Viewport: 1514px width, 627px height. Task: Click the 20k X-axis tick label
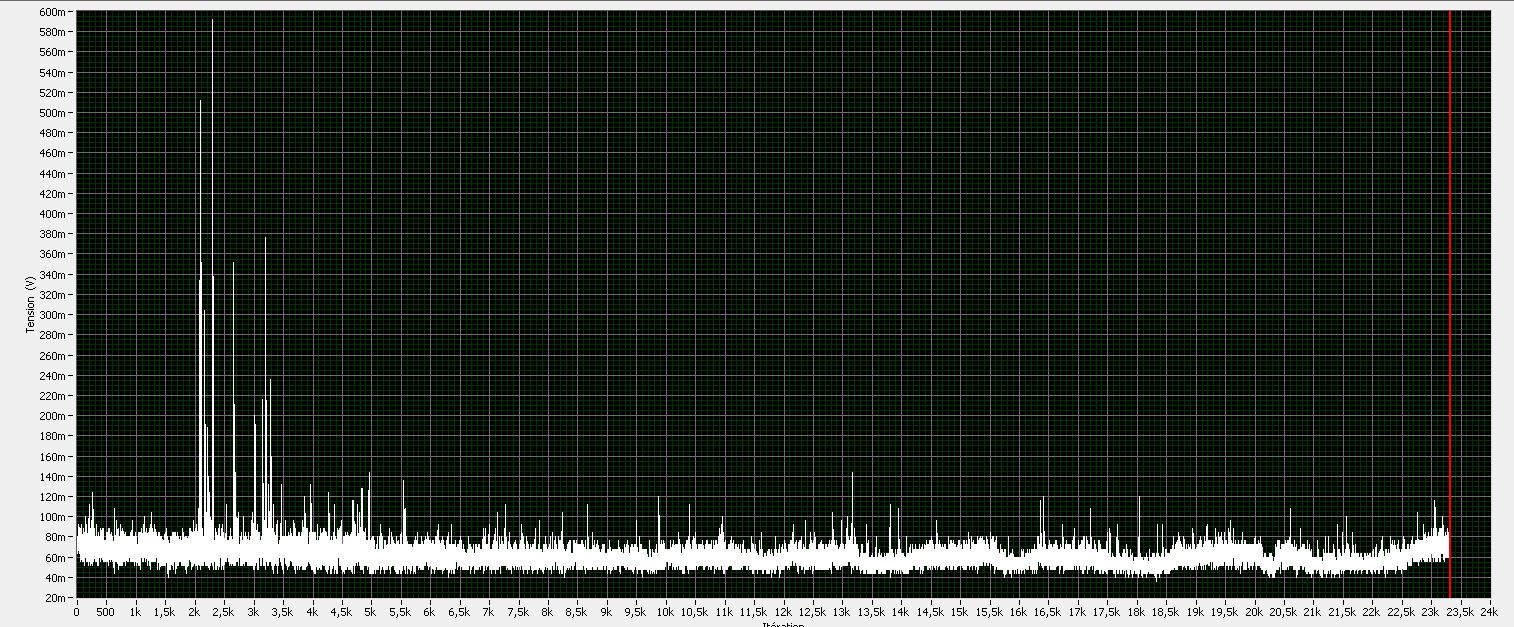1254,611
